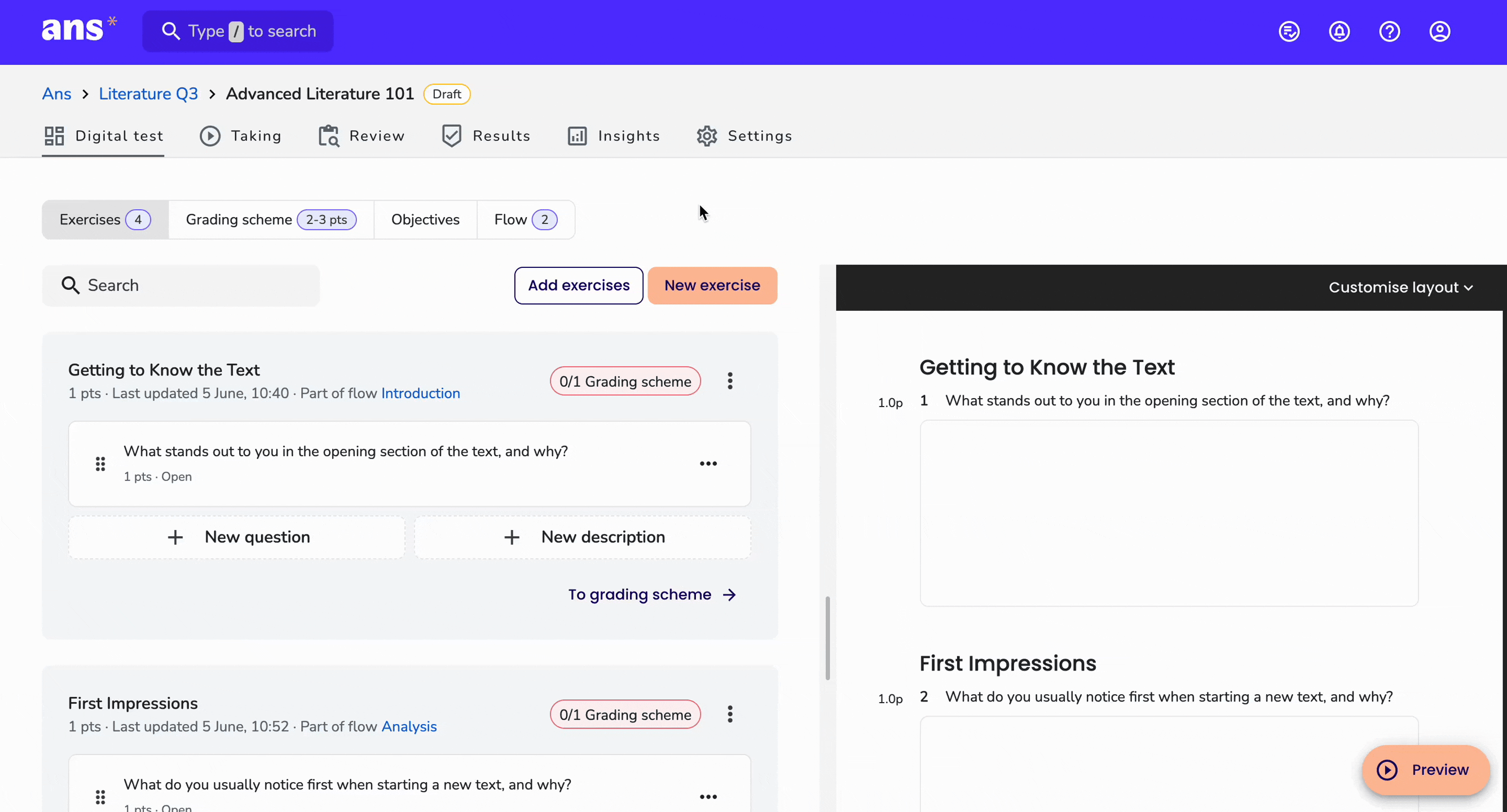This screenshot has height=812, width=1507.
Task: Click 'Getting to Know the Text' exercise title in list
Action: (164, 370)
